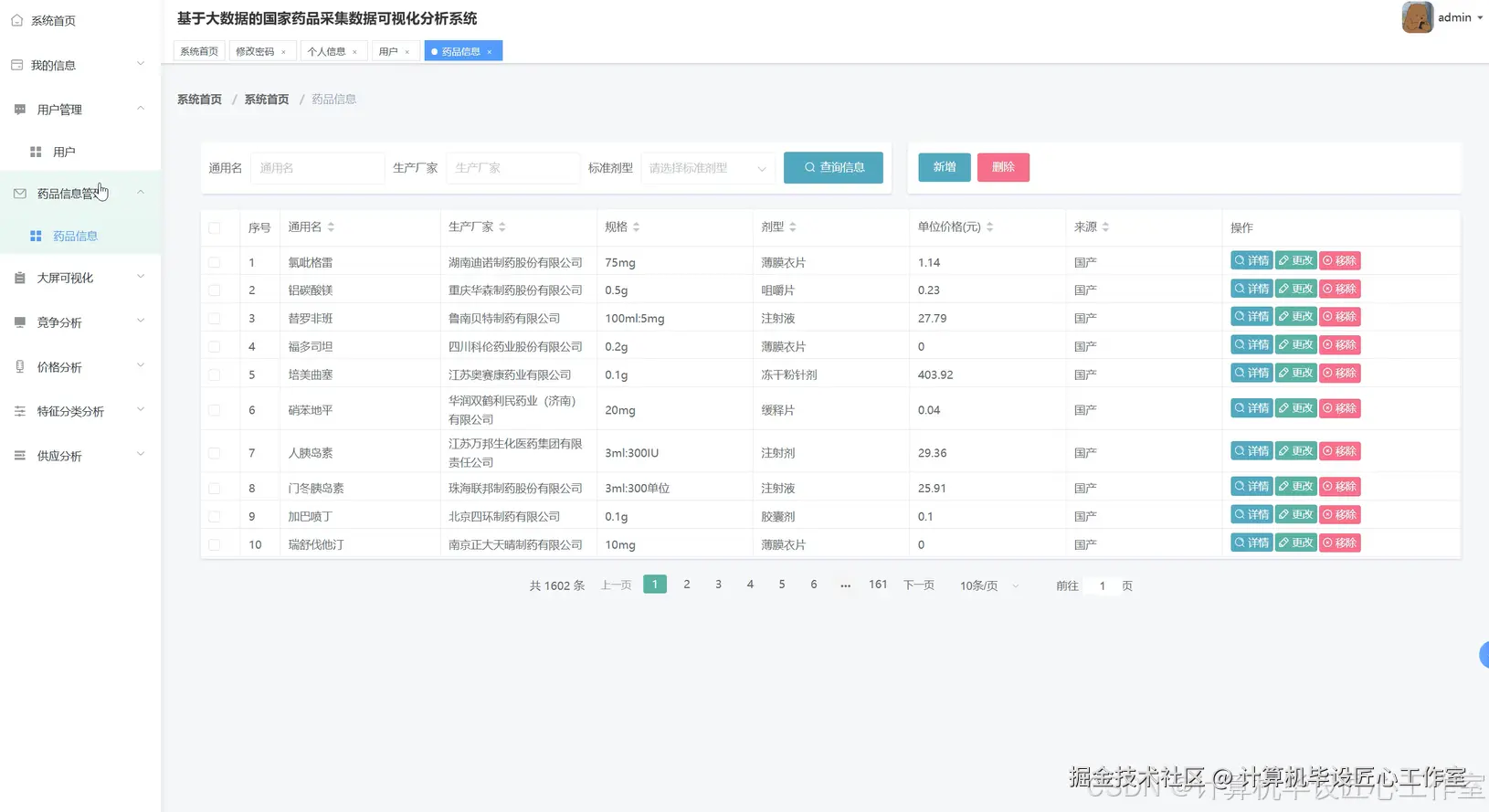The image size is (1489, 812).
Task: Open the 标准剂型 select dropdown
Action: pos(708,168)
